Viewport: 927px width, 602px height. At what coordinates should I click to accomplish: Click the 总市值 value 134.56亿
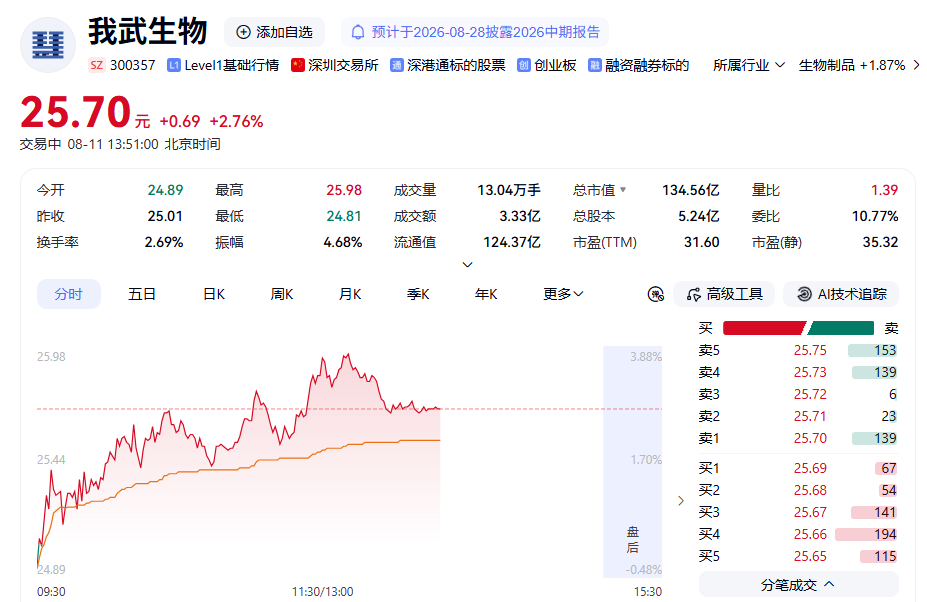pos(691,190)
